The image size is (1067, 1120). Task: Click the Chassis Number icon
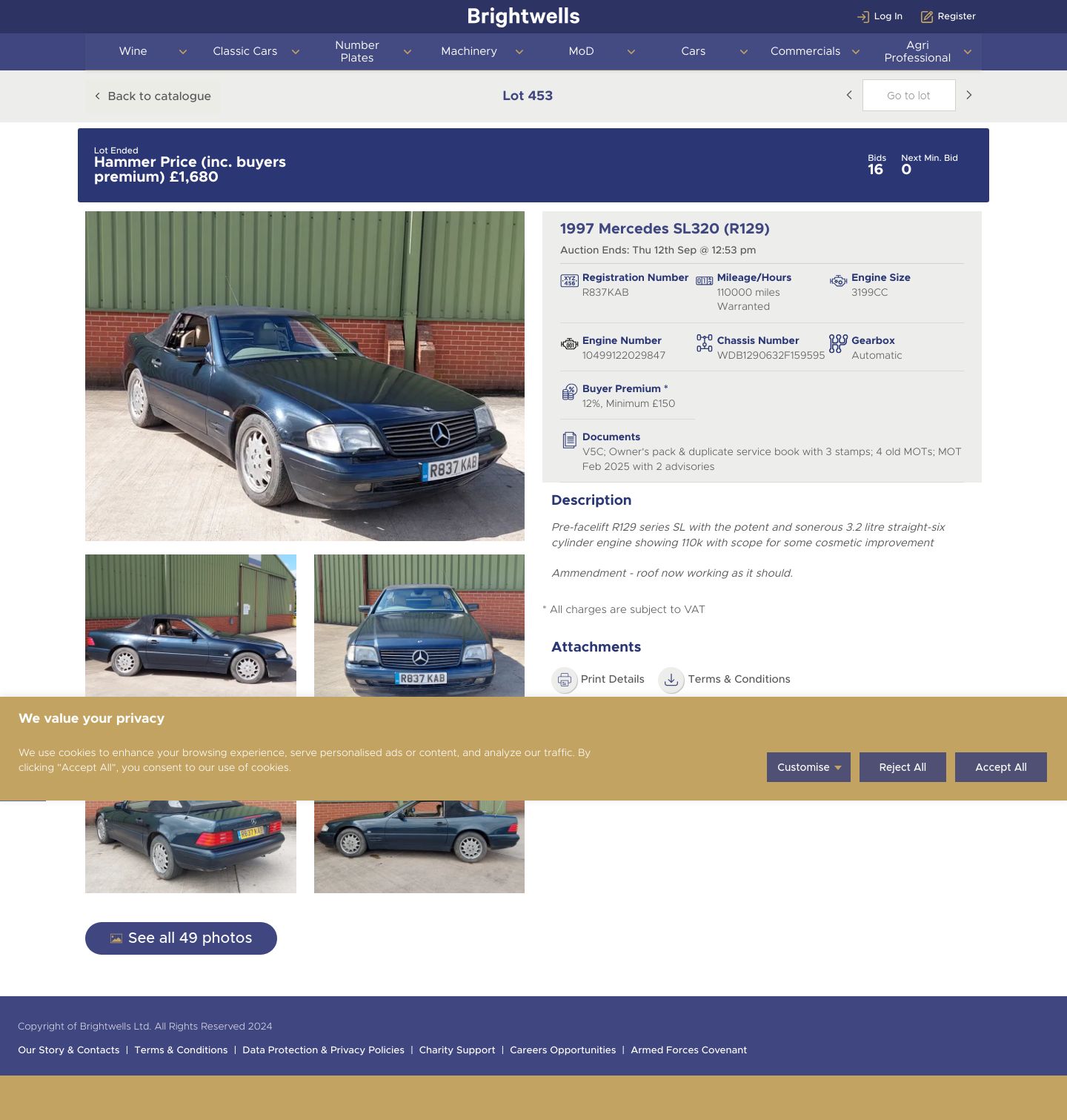(704, 343)
